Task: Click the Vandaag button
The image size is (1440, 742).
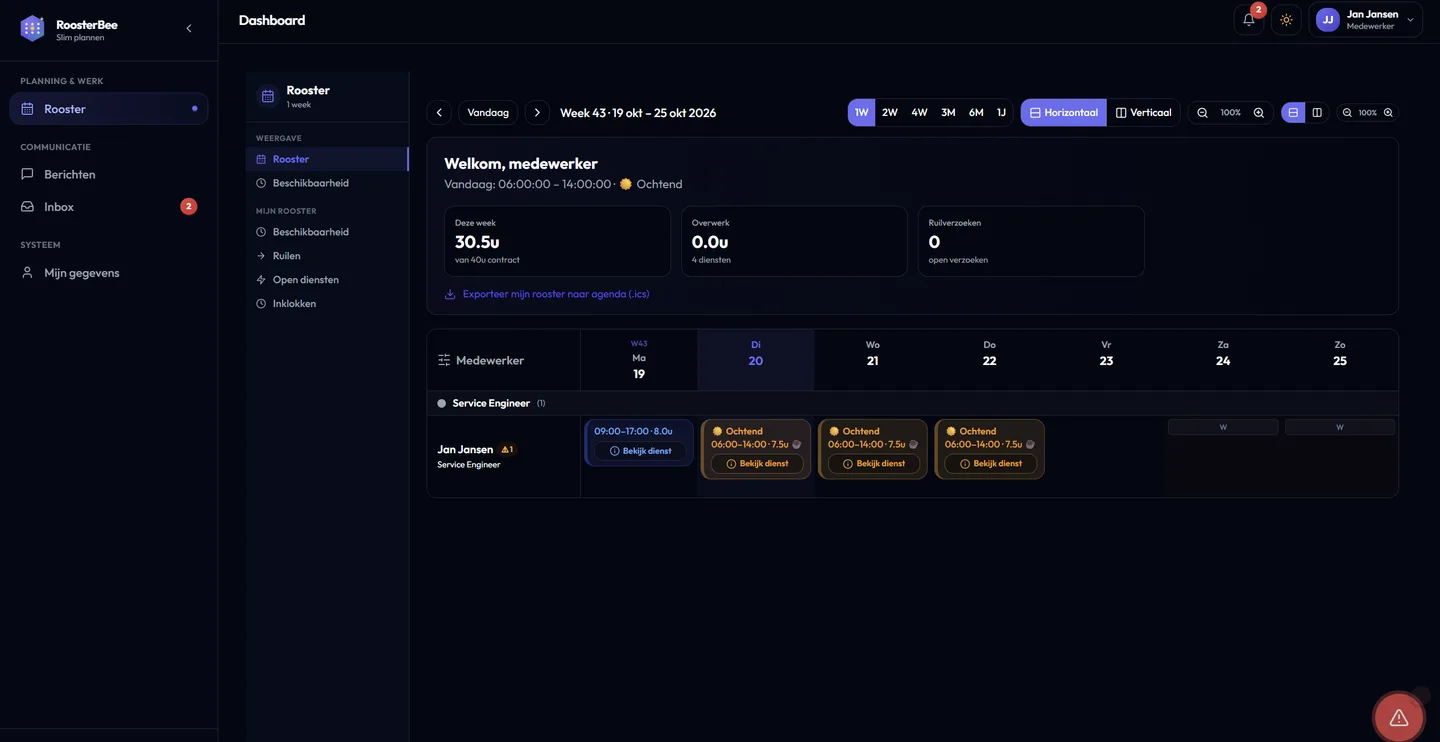Action: (x=488, y=113)
